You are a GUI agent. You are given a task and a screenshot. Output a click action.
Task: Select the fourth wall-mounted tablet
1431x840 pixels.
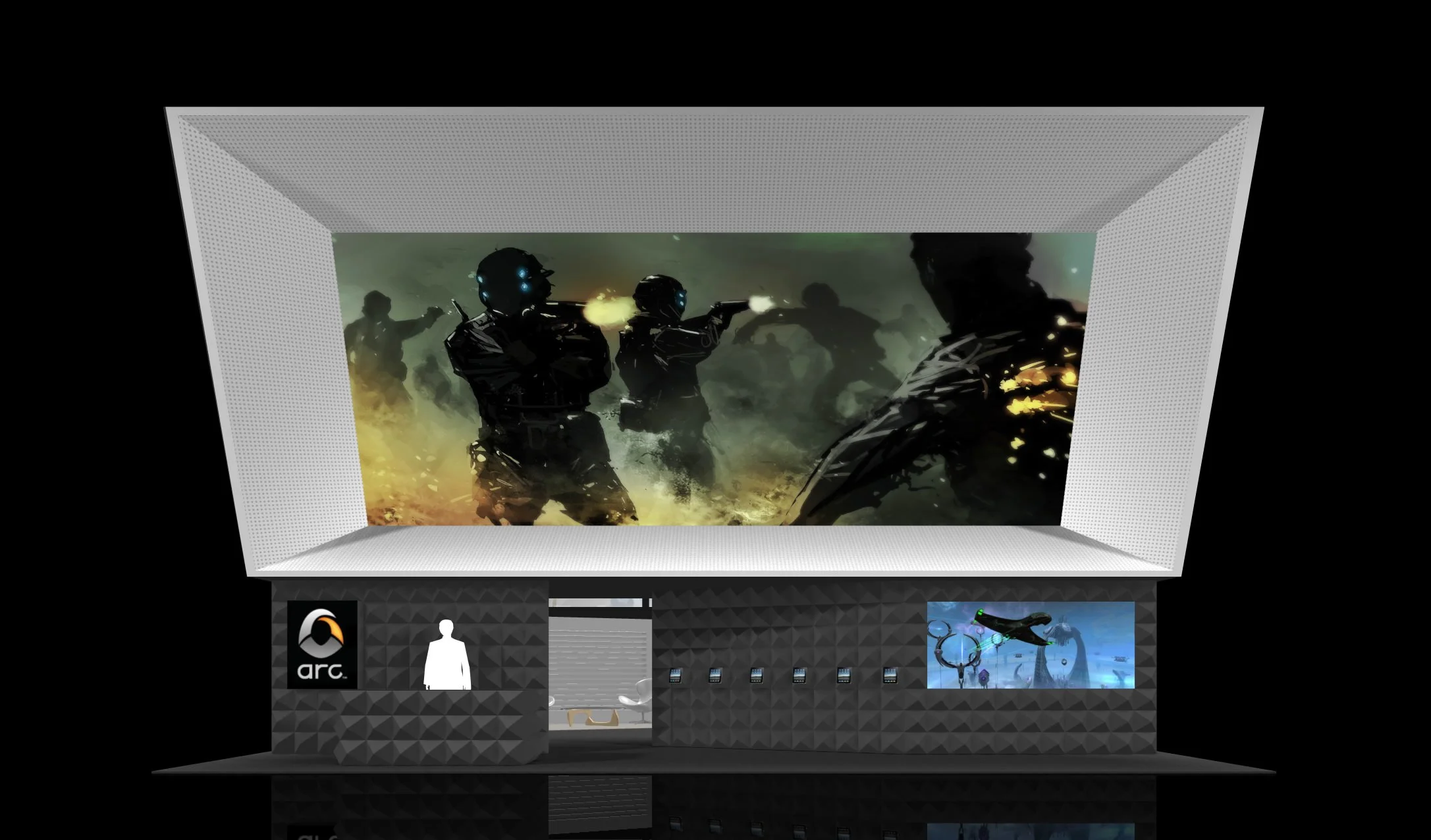(799, 675)
